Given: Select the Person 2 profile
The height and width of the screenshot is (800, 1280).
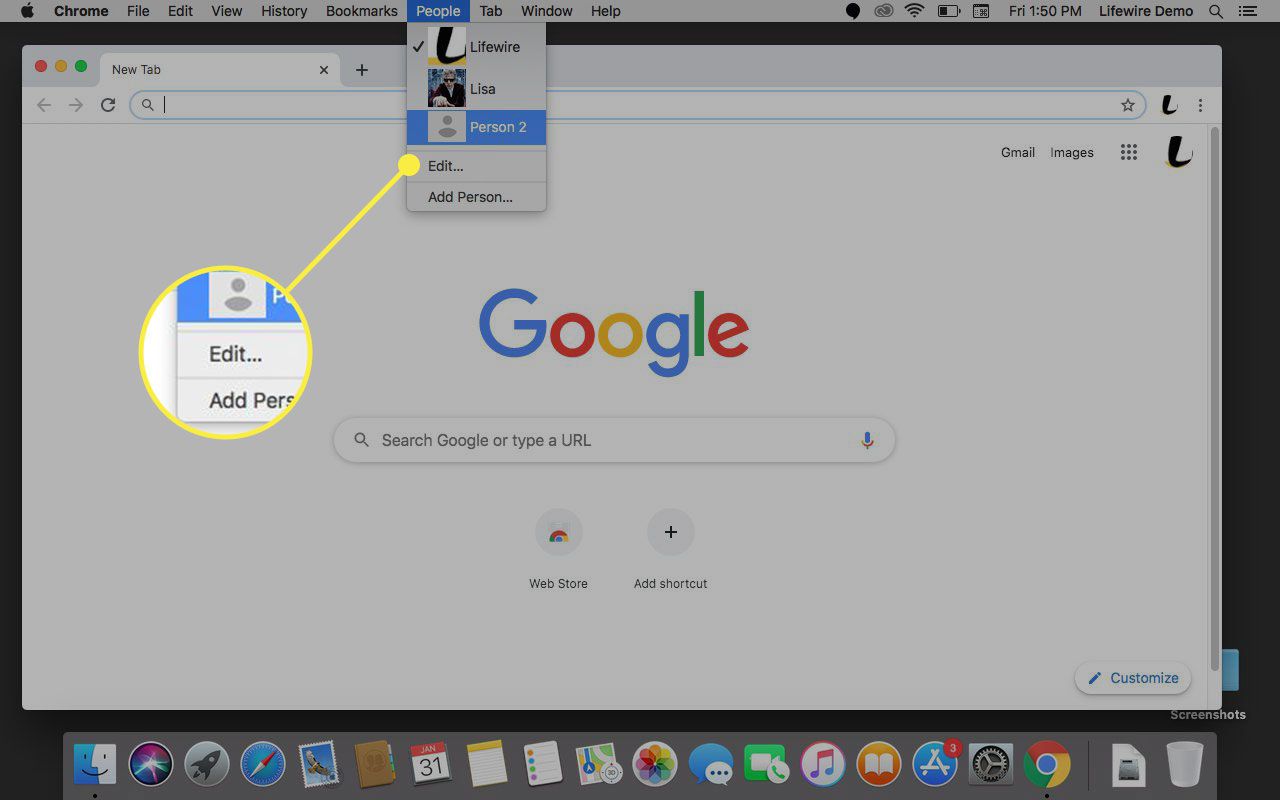Looking at the screenshot, I should point(476,127).
